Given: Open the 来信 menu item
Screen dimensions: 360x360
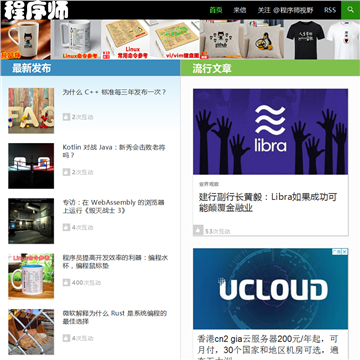Looking at the screenshot, I should pyautogui.click(x=240, y=10).
